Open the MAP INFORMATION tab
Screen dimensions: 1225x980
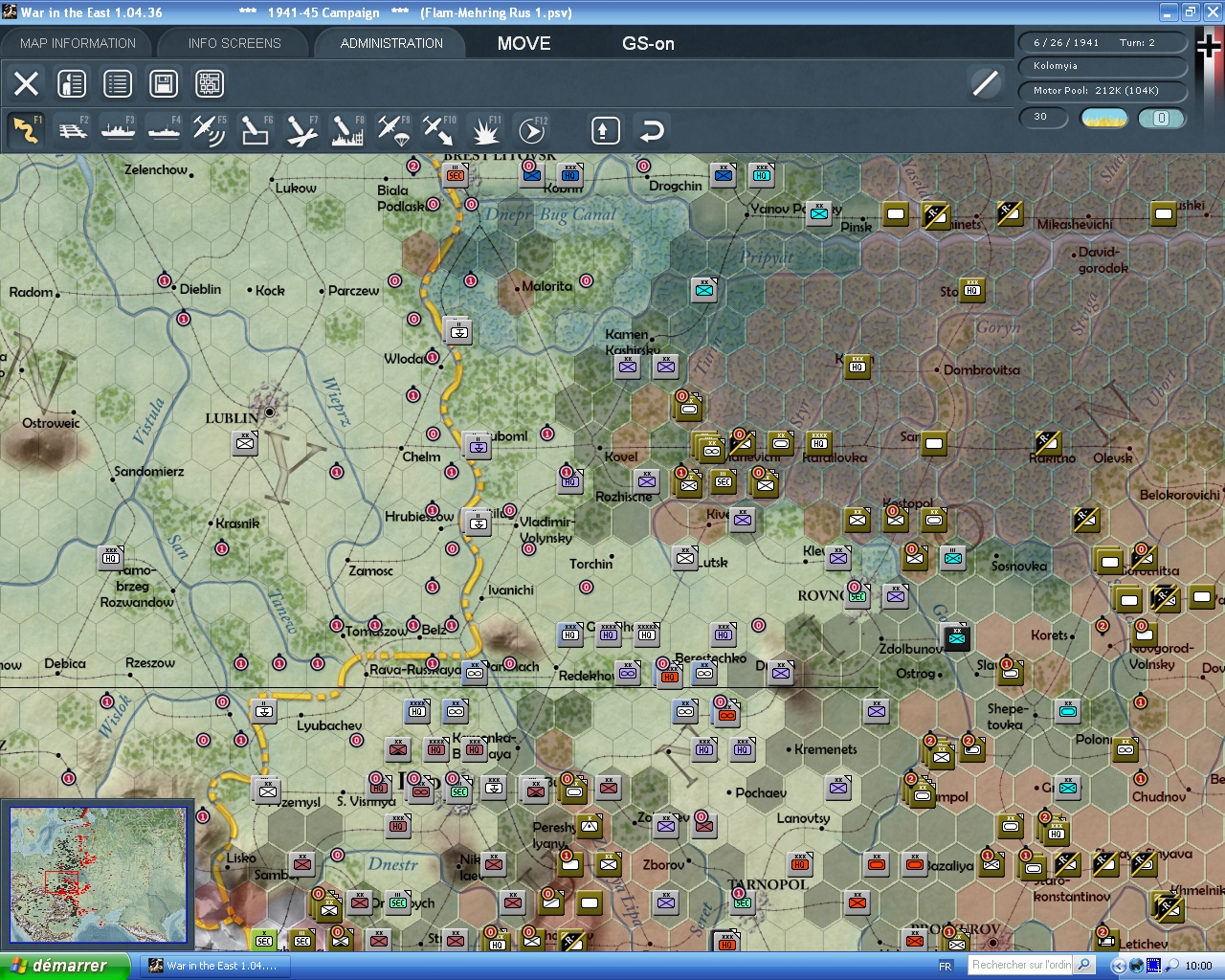tap(78, 43)
